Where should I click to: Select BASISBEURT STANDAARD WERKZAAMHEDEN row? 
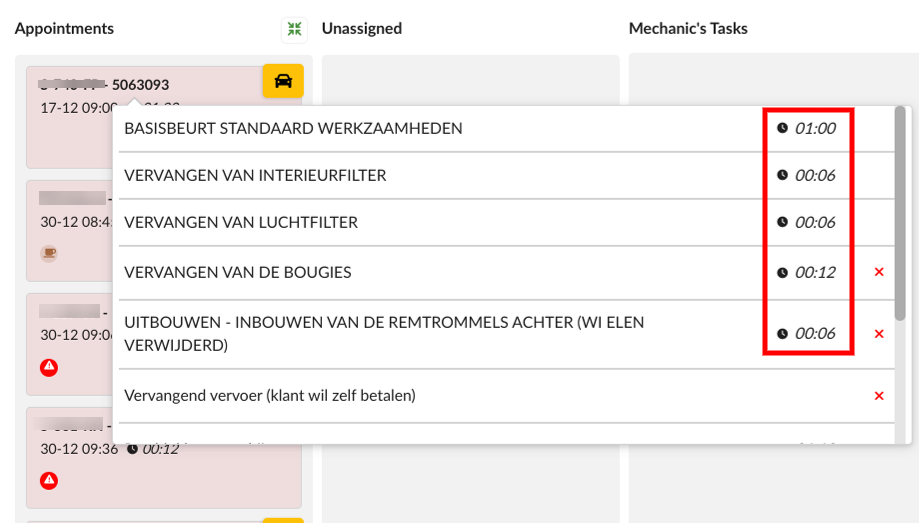coord(506,128)
